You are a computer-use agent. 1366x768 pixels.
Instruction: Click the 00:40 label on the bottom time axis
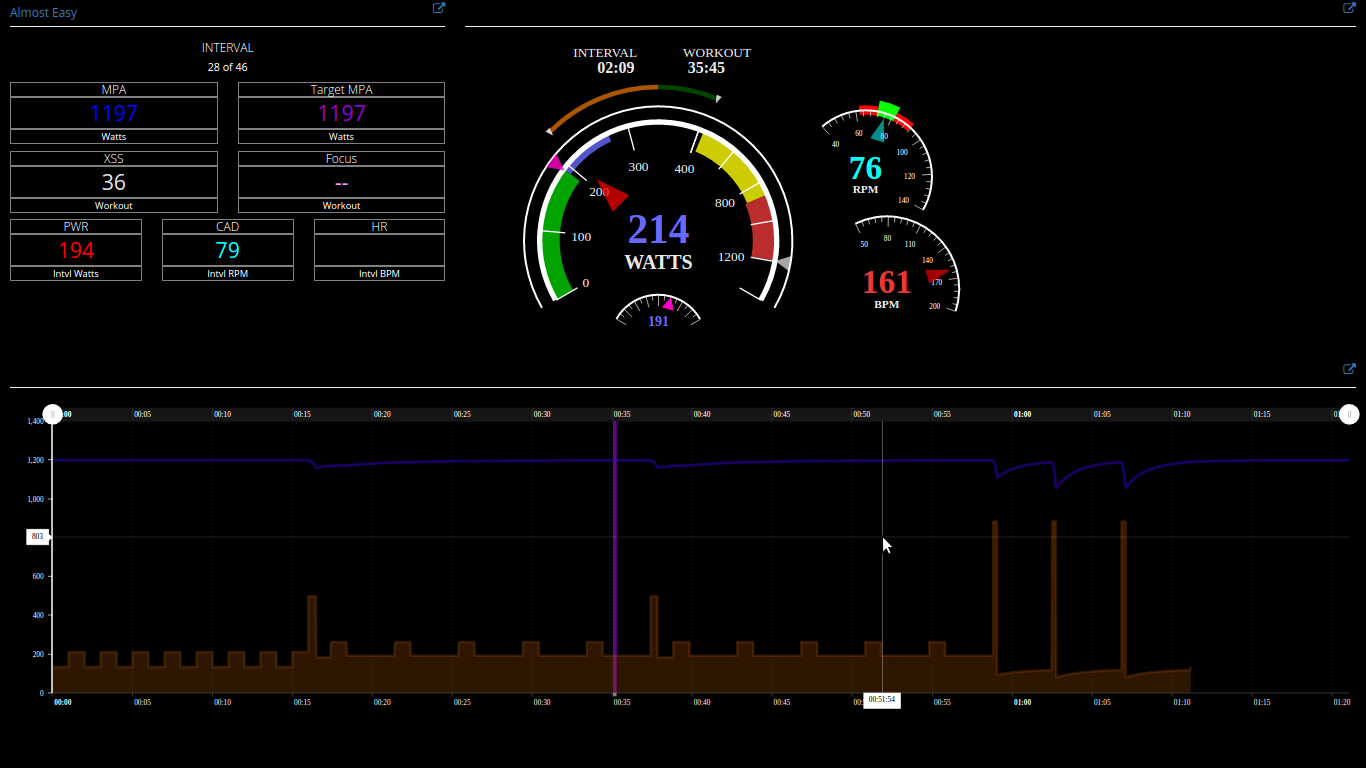coord(702,702)
